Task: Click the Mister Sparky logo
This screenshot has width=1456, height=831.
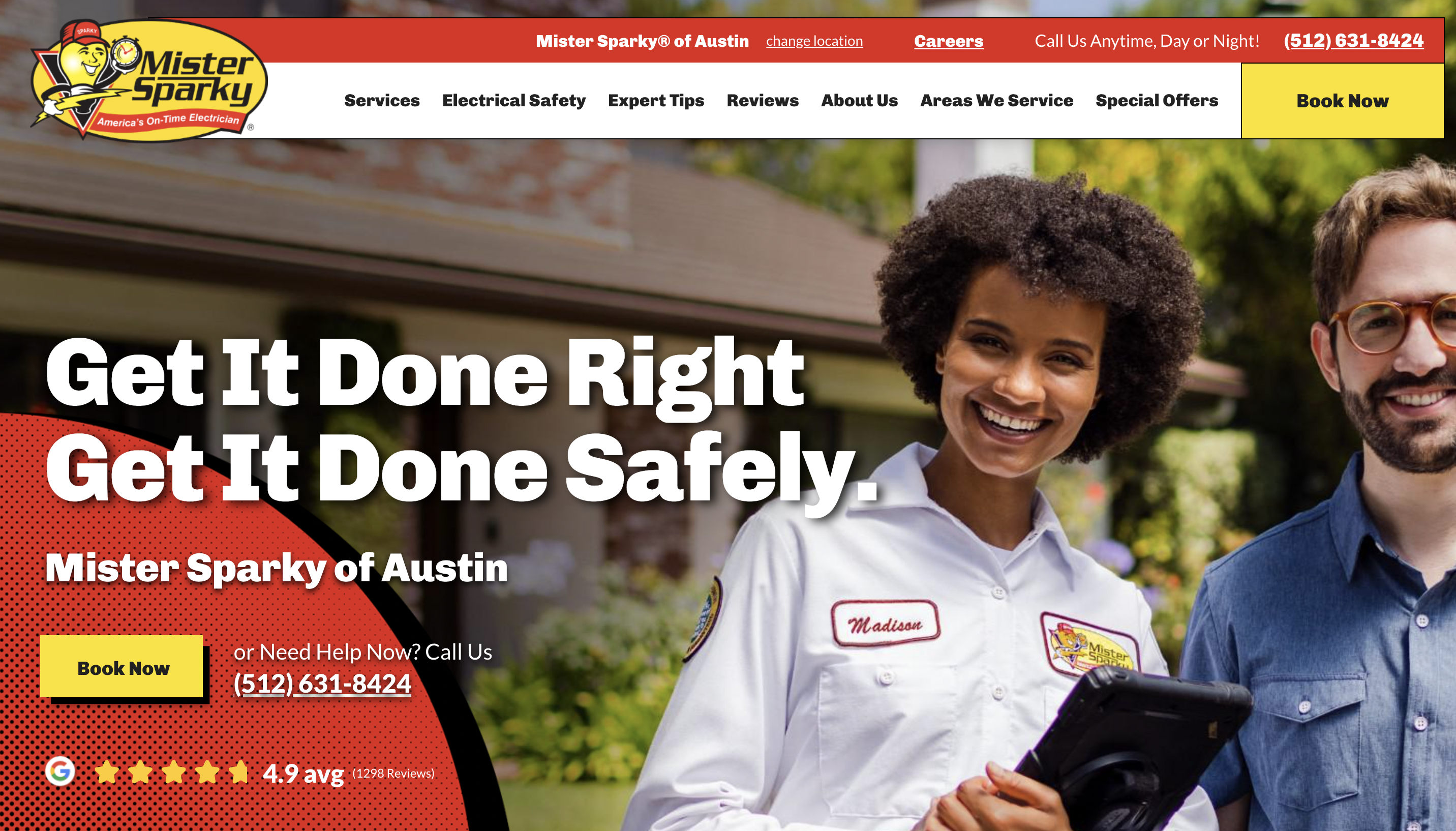Action: tap(149, 80)
